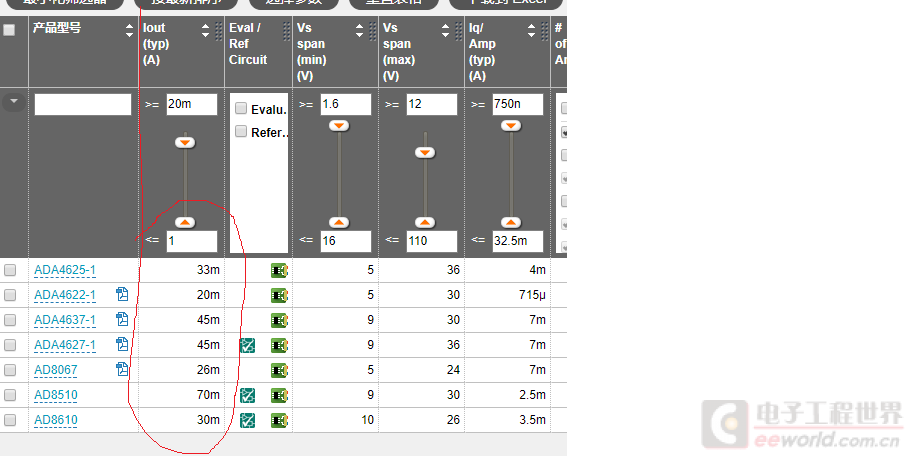Open the ADA4637-1 product link
Viewport: 910px width, 456px height.
(64, 320)
